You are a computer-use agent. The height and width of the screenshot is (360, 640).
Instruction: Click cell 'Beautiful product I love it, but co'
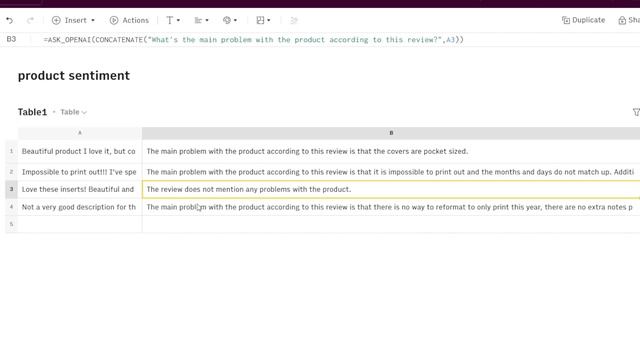[80, 151]
